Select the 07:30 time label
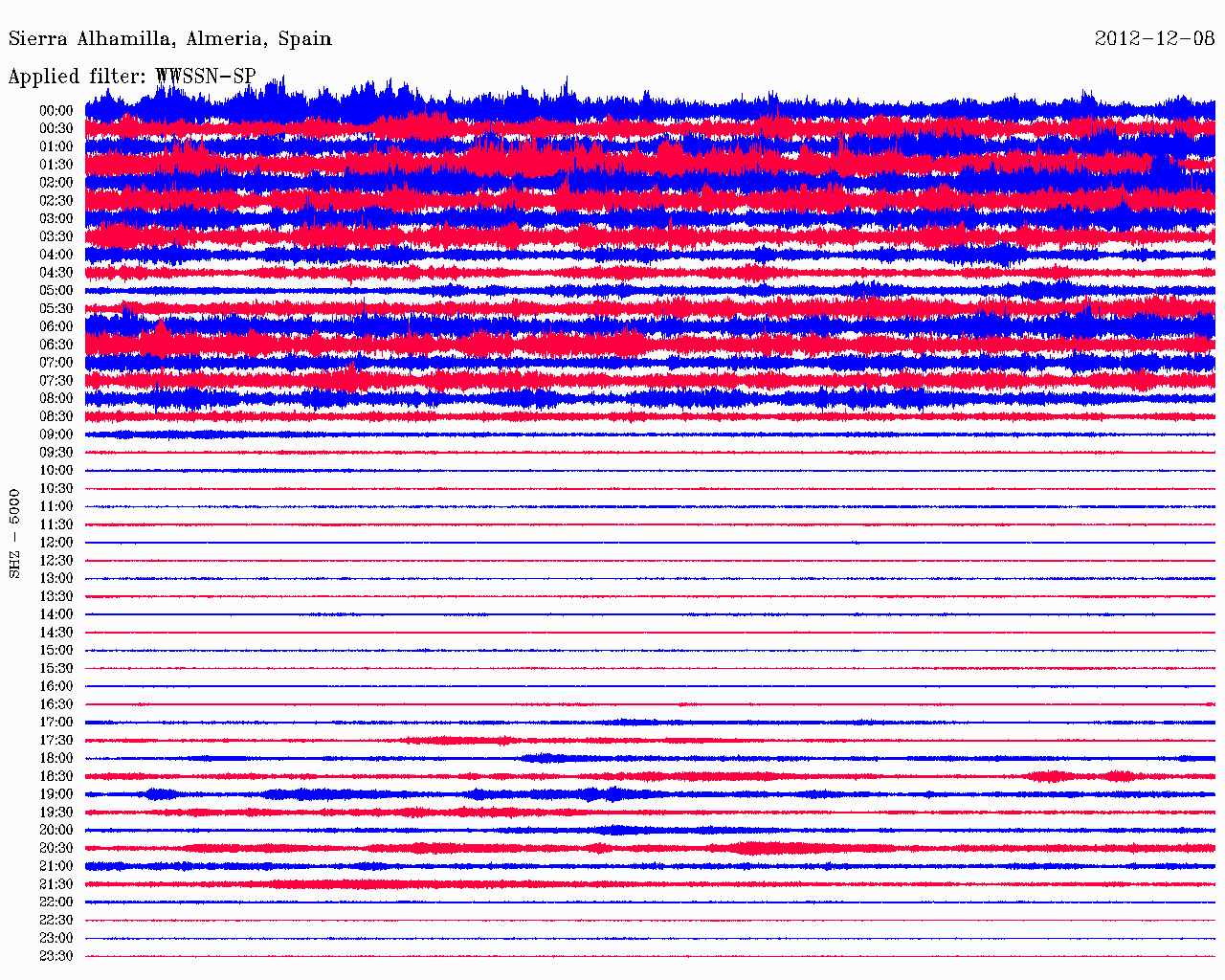Image resolution: width=1225 pixels, height=980 pixels. 56,381
